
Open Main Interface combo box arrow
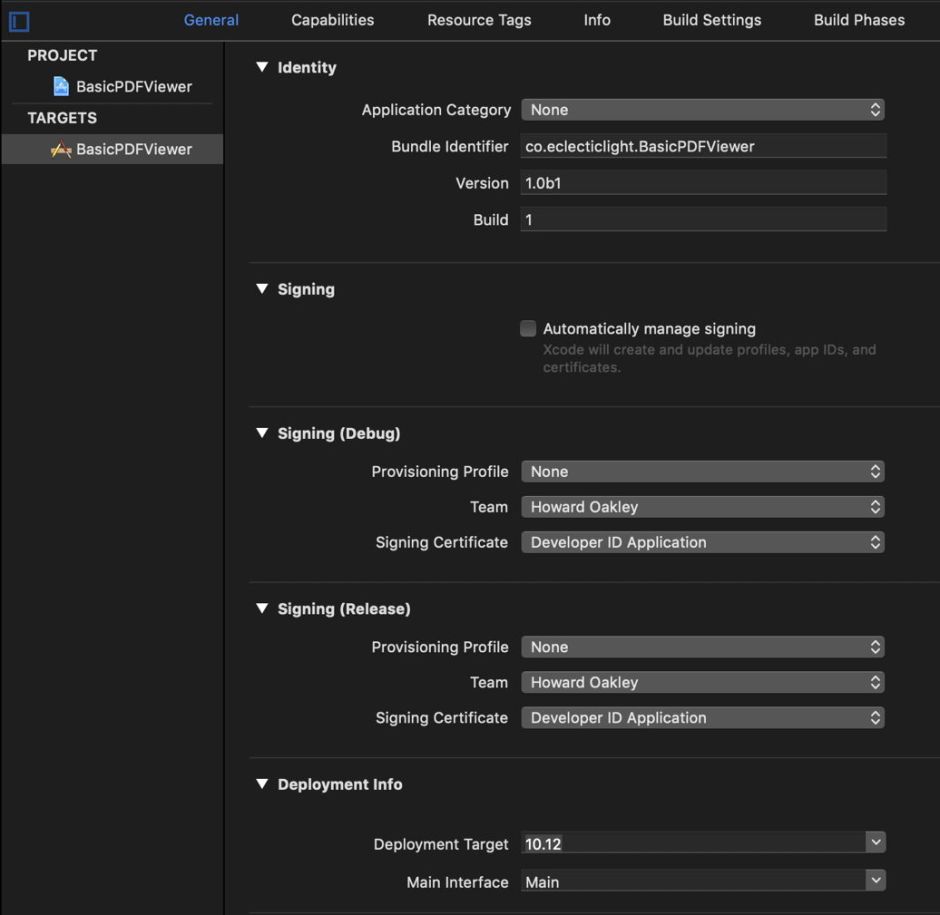click(x=876, y=881)
